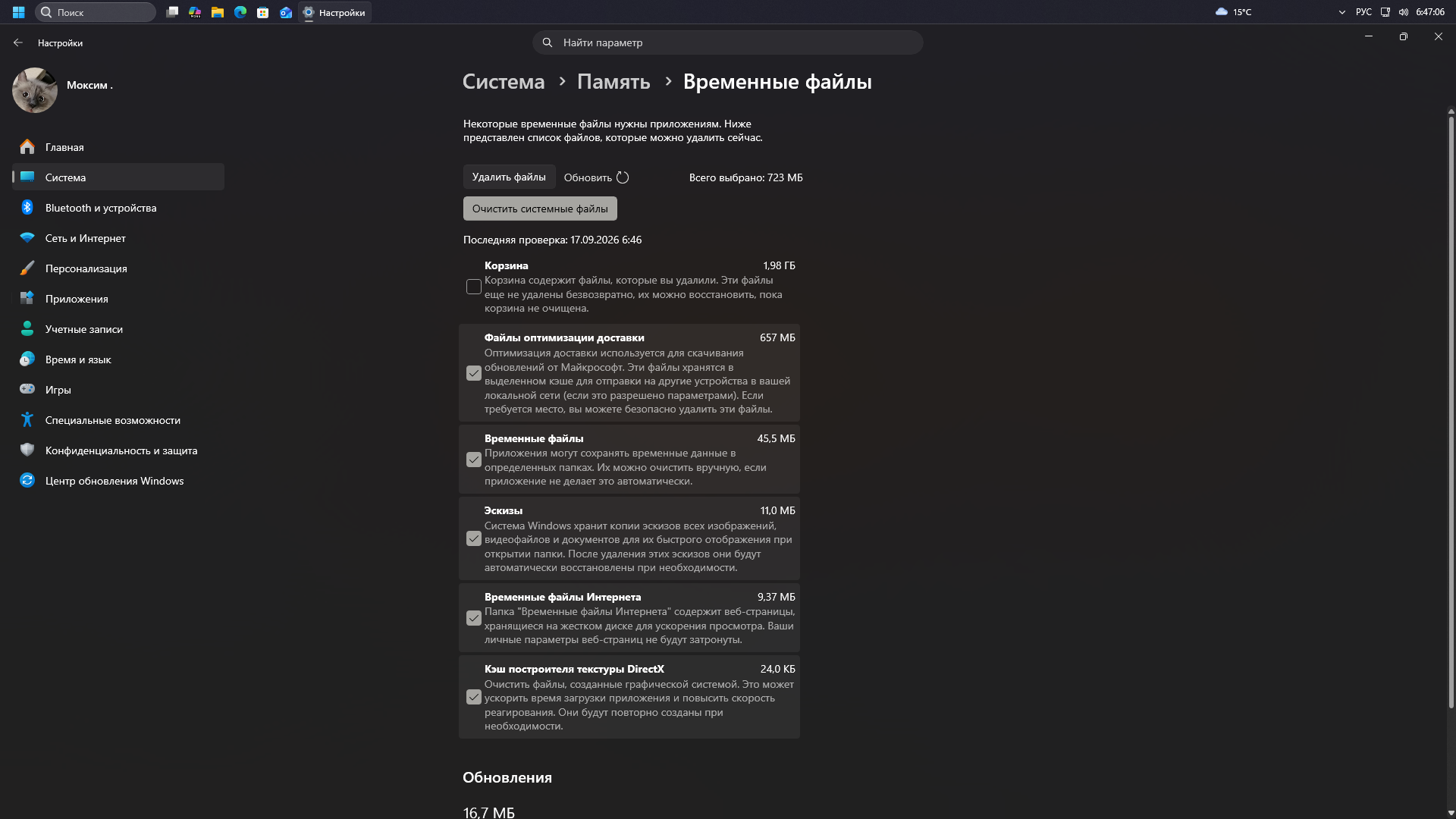This screenshot has height=819, width=1456.
Task: Click the scrollbar down arrow
Action: coord(1451,813)
